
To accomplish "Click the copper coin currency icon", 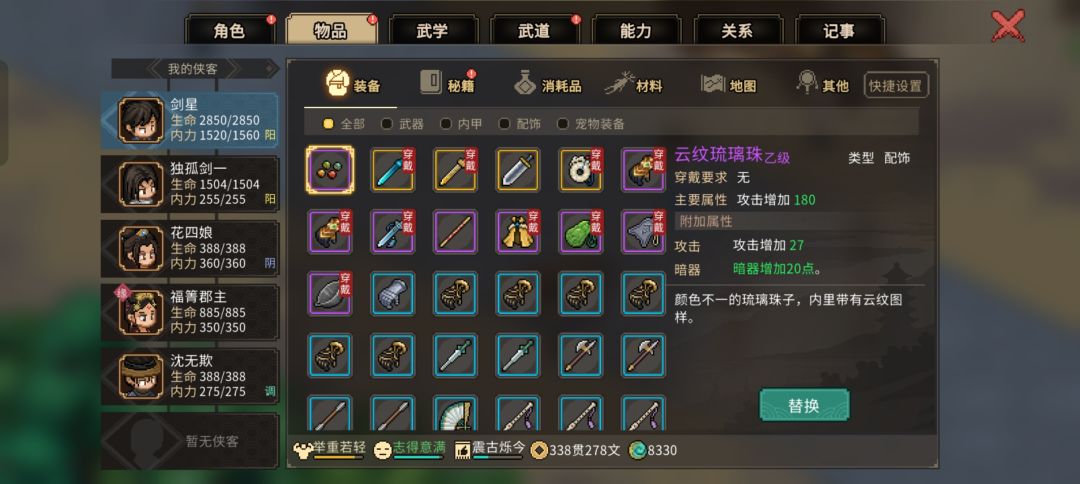I will click(x=540, y=450).
